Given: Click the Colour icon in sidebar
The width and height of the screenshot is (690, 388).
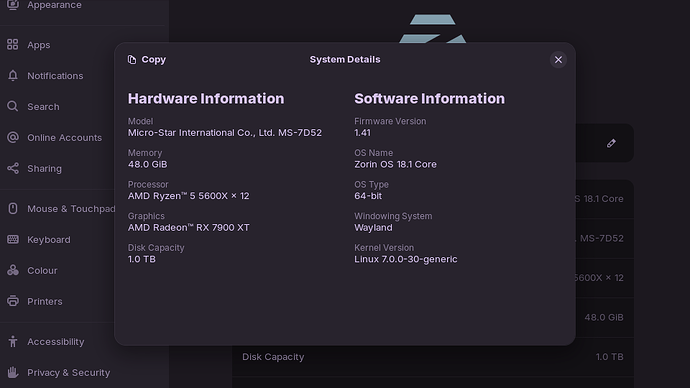Looking at the screenshot, I should tap(13, 270).
